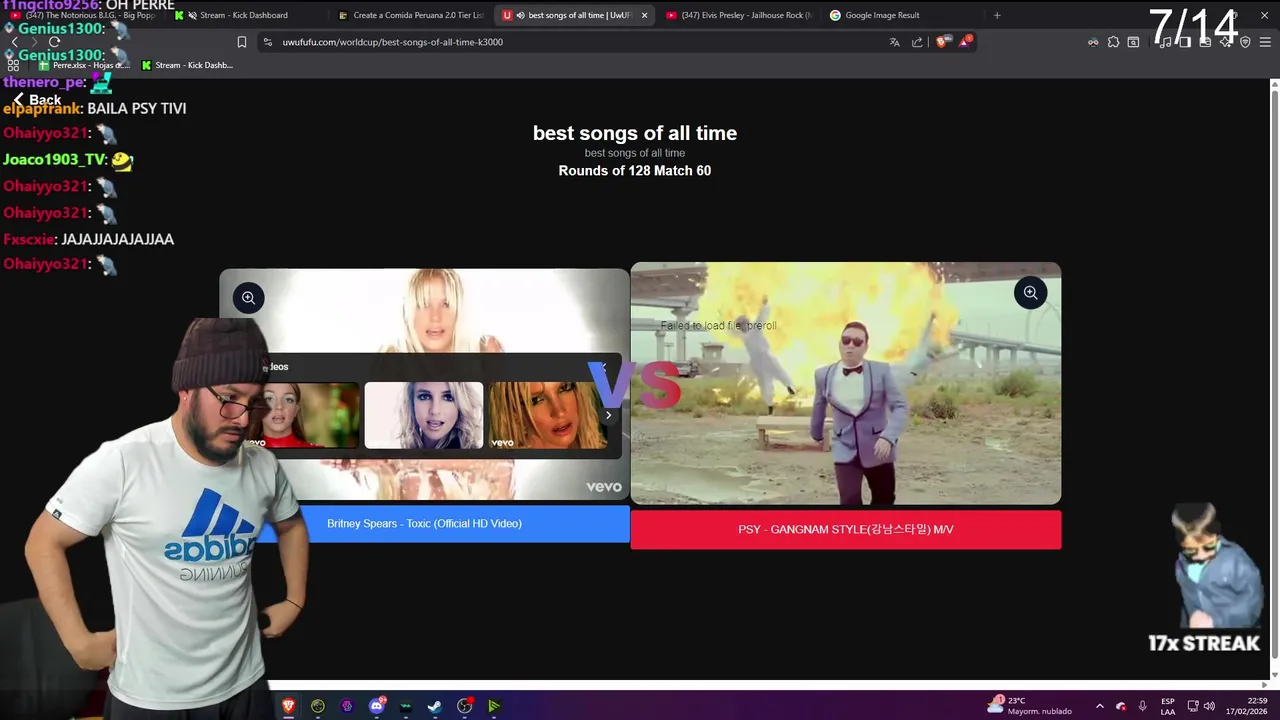The image size is (1280, 720).
Task: Play the PSY Gangnam Style video
Action: (846, 384)
